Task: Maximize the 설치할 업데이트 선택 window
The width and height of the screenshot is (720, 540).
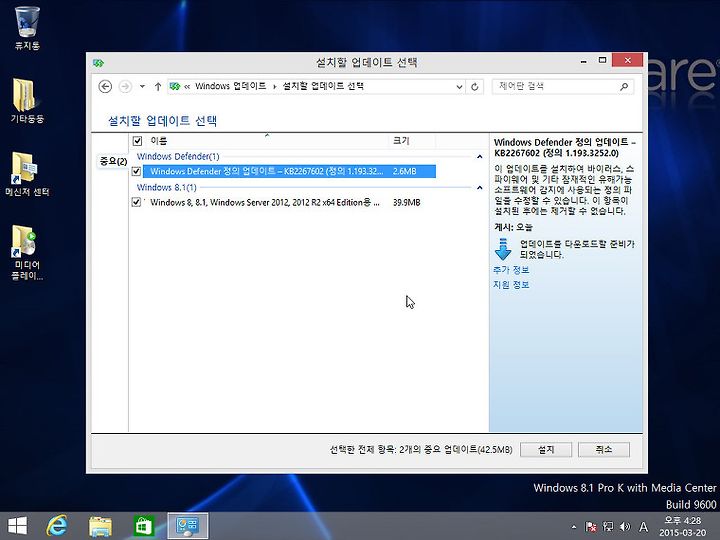Action: coord(602,61)
